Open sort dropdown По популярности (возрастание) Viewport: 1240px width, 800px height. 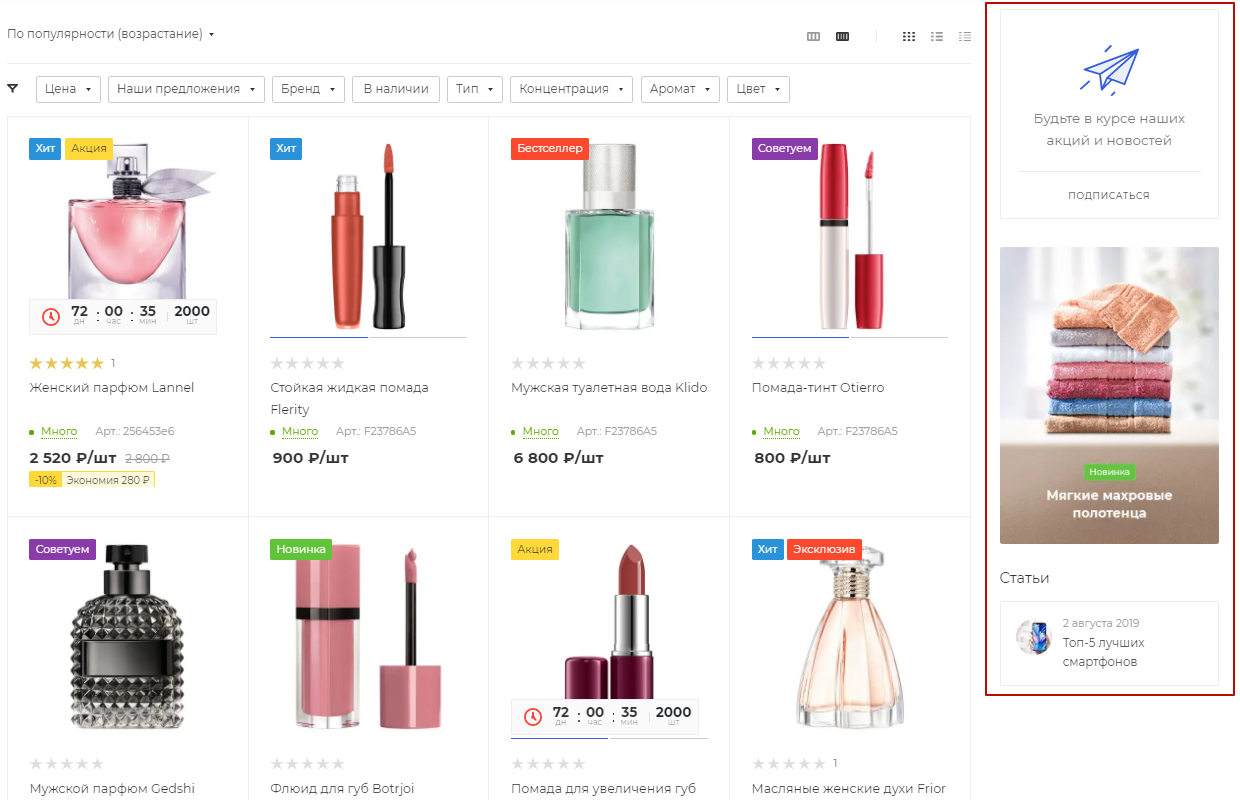(111, 34)
